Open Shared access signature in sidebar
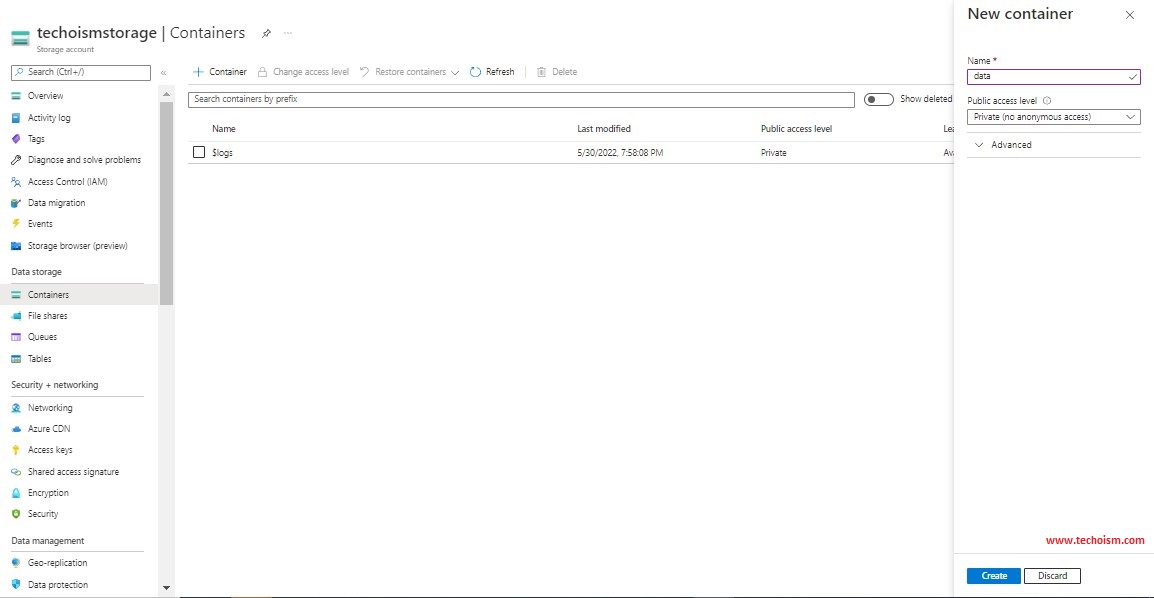1154x598 pixels. coord(74,472)
